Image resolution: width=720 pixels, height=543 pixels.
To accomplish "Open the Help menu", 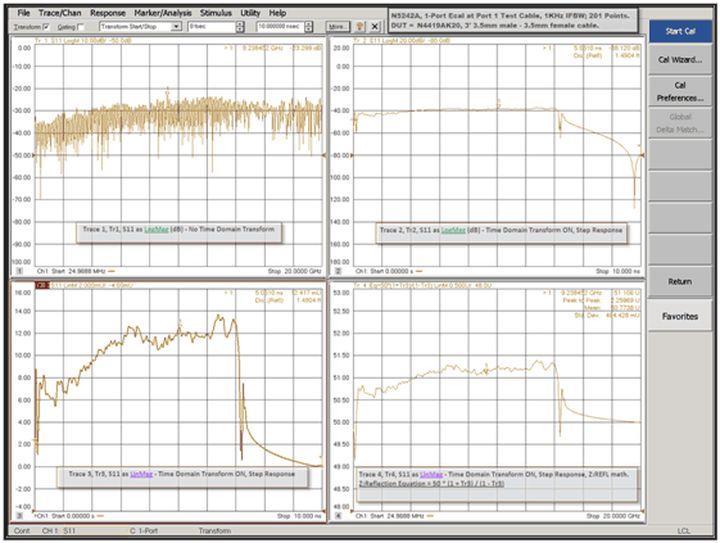I will (x=277, y=13).
